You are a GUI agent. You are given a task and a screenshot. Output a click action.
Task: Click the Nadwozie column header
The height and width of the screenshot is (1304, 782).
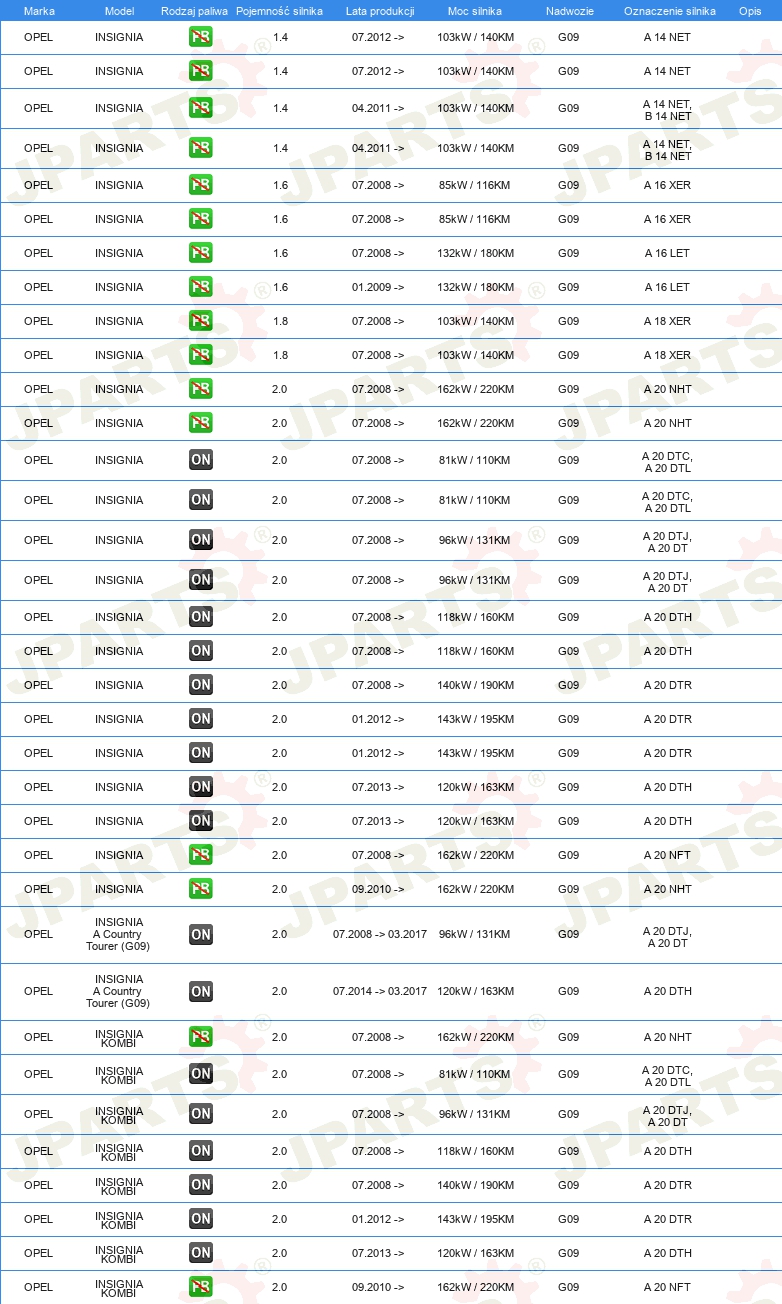pyautogui.click(x=569, y=11)
